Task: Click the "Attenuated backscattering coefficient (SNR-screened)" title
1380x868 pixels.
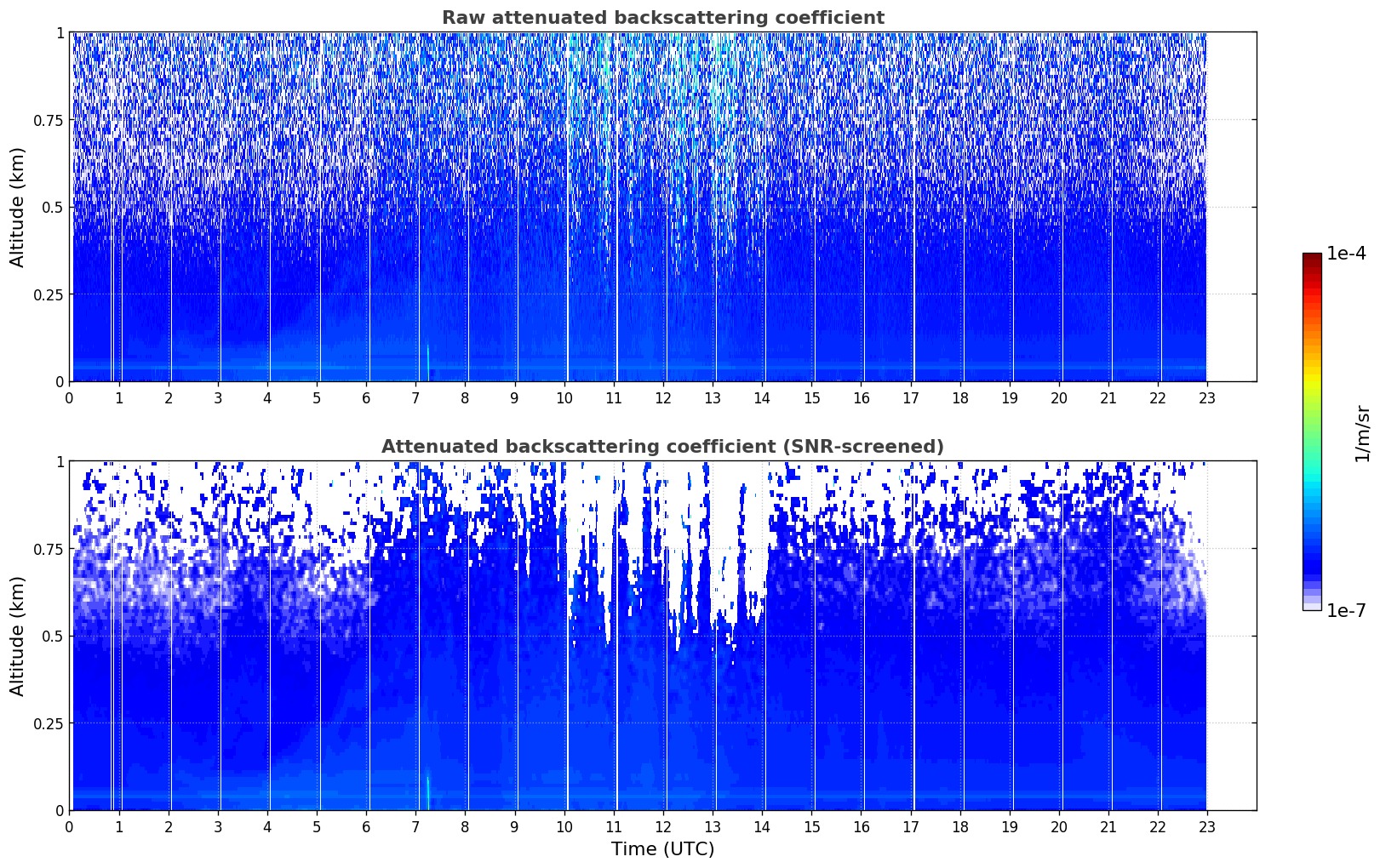Action: click(x=662, y=447)
